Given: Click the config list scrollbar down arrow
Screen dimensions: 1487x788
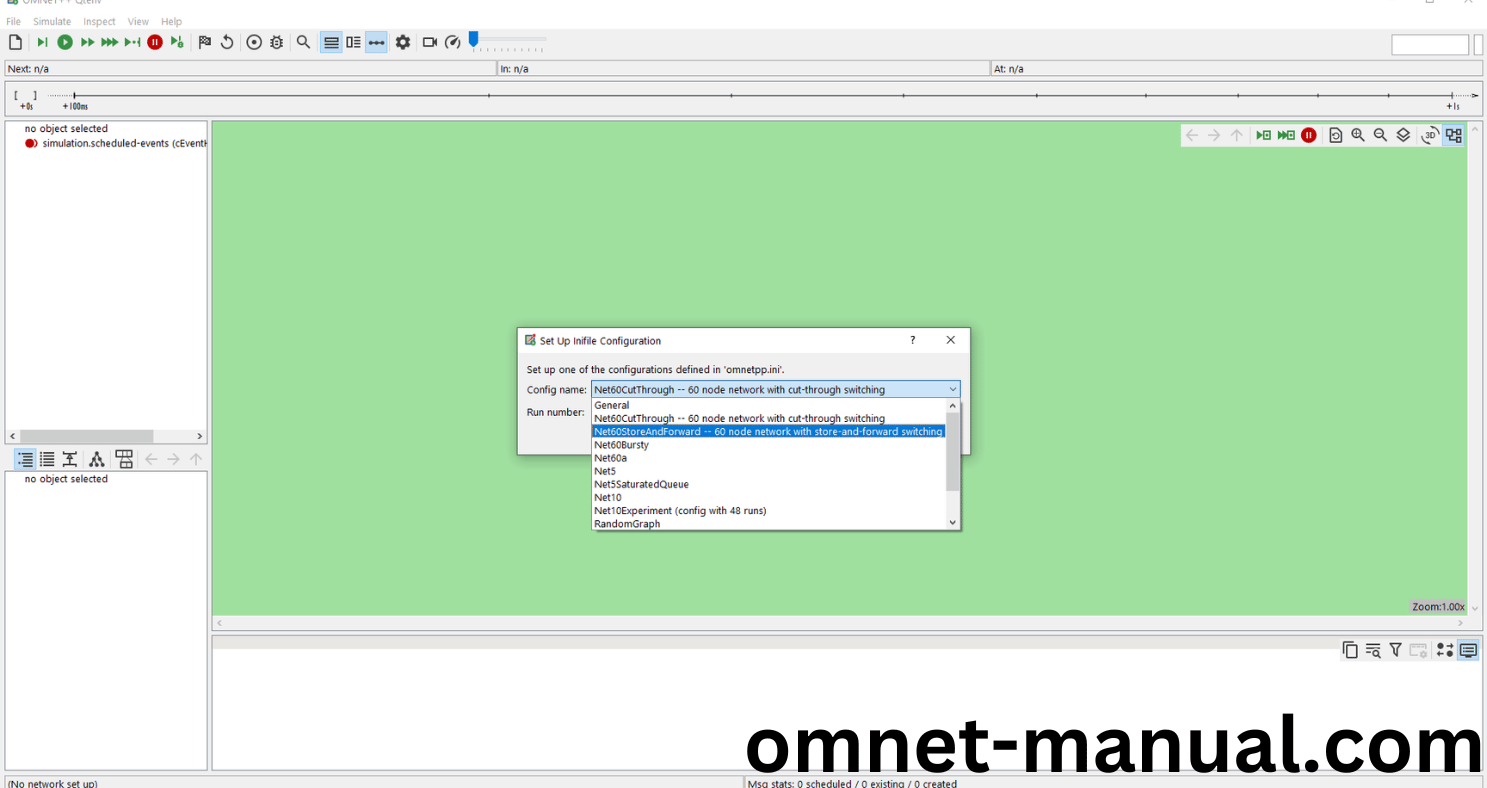Looking at the screenshot, I should coord(952,522).
